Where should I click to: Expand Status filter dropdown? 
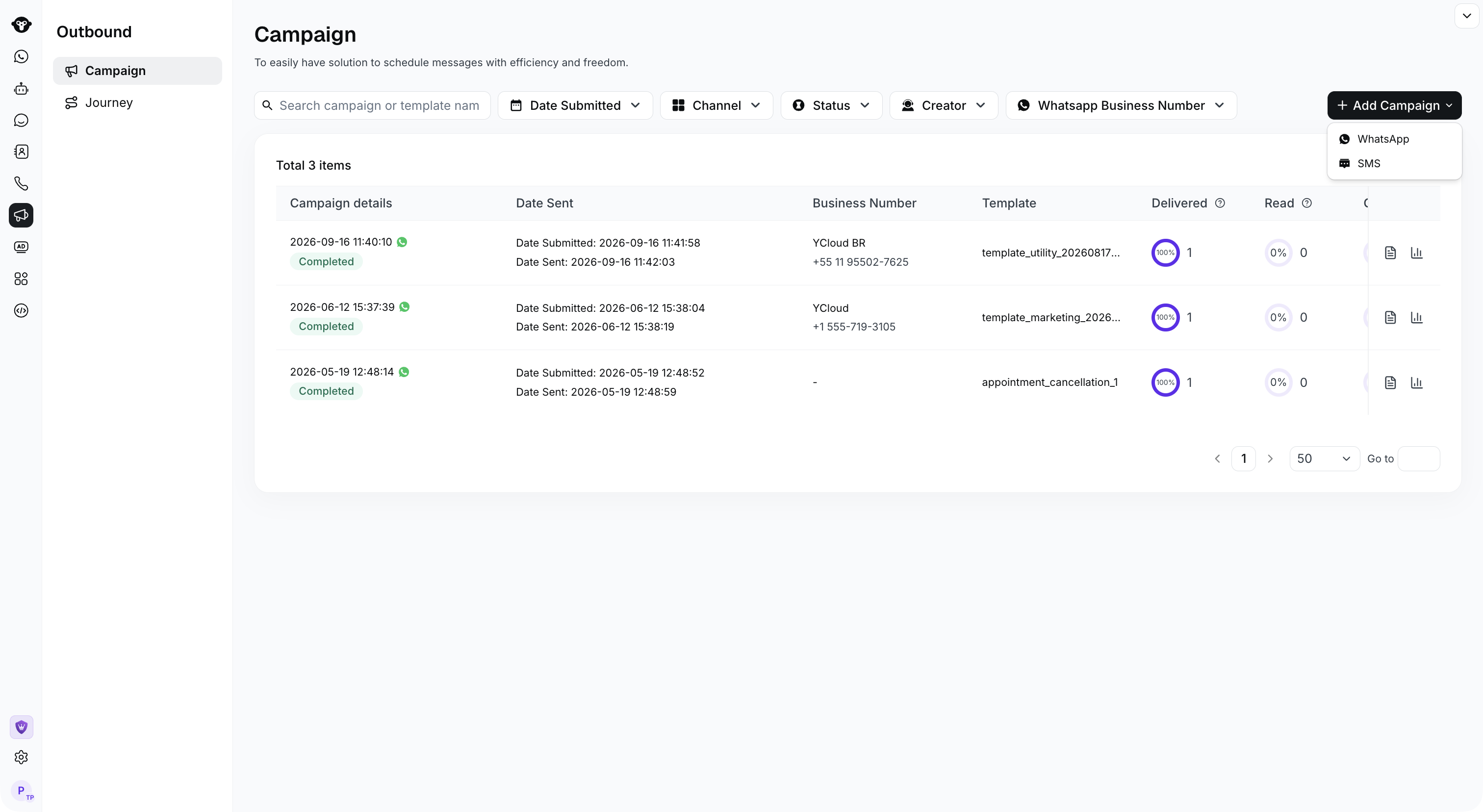point(831,105)
